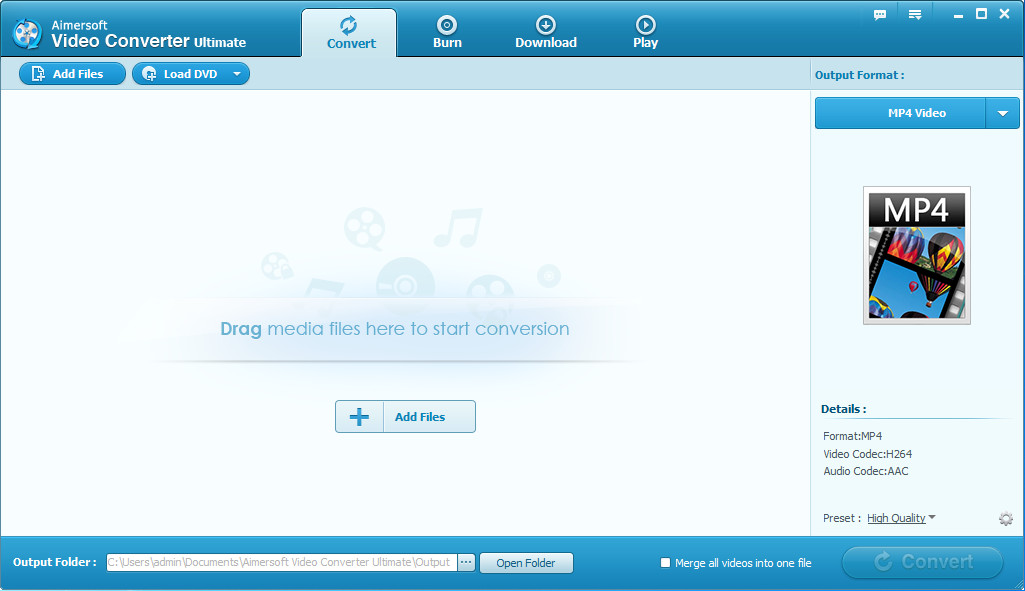Screen dimensions: 1025x591
Task: Open the menu list icon in title bar
Action: [915, 14]
